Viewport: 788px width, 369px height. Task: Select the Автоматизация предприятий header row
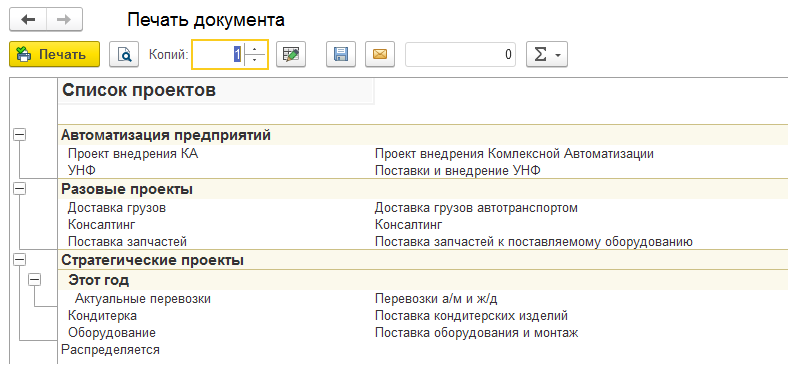[x=423, y=135]
